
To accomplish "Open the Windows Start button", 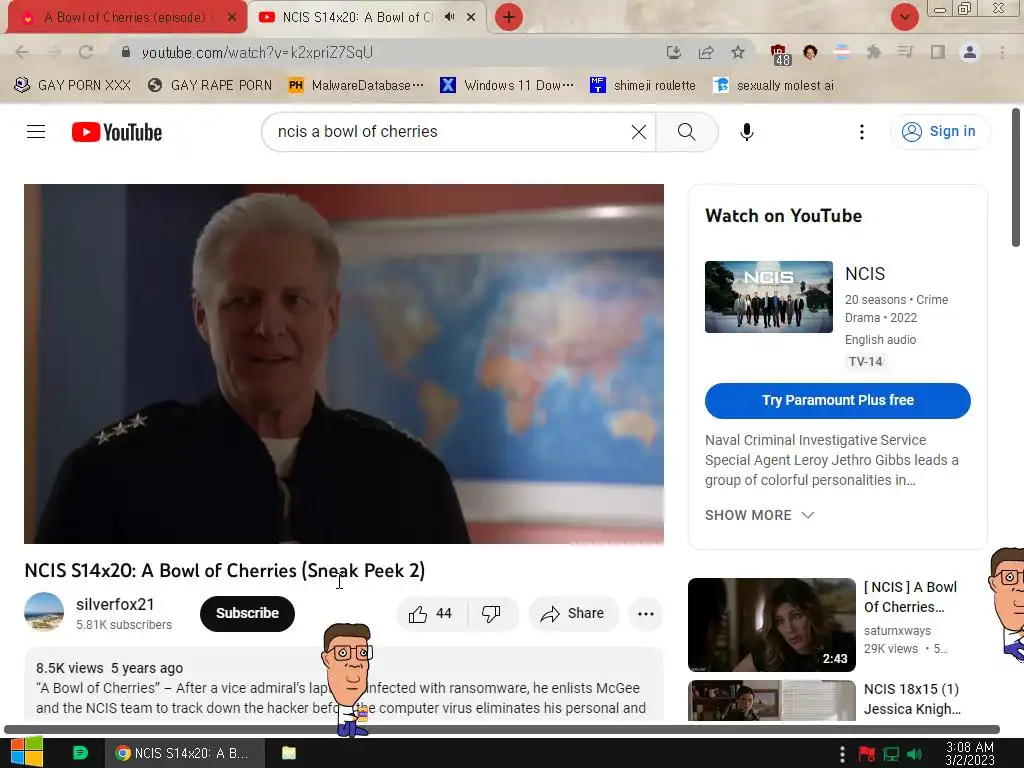I will click(x=26, y=752).
